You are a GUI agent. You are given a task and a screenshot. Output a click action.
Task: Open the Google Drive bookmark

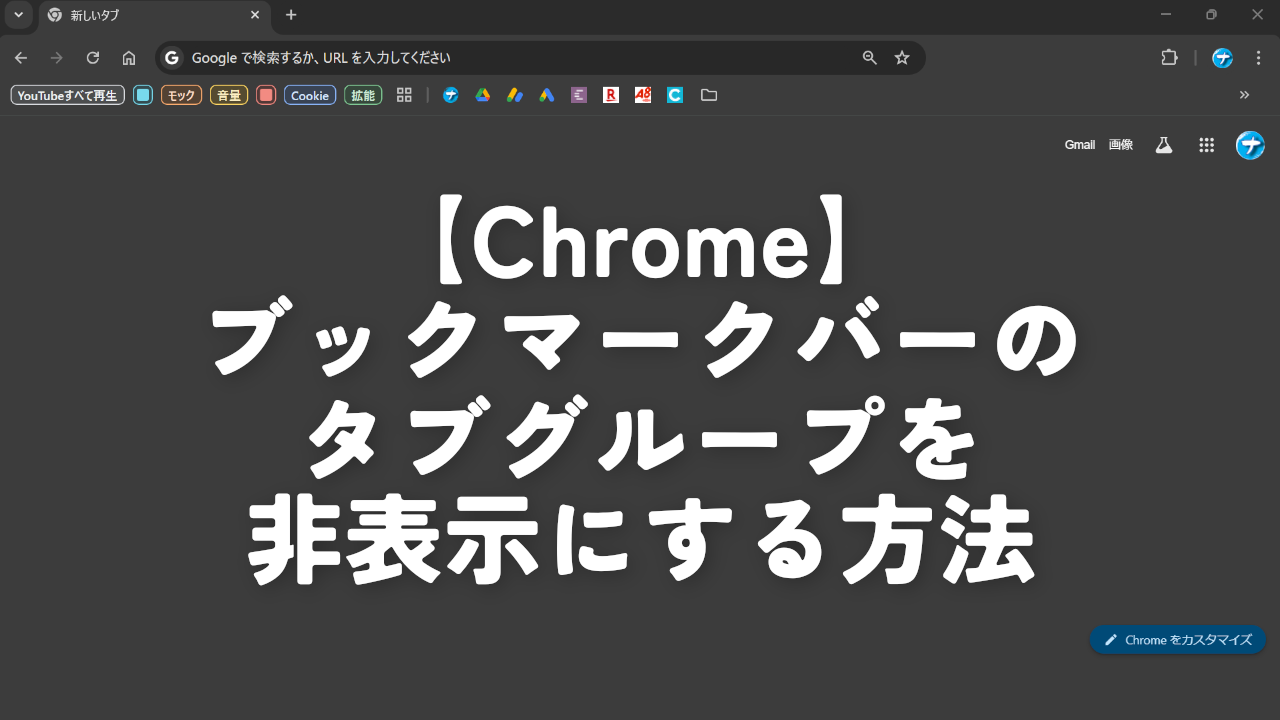click(482, 95)
